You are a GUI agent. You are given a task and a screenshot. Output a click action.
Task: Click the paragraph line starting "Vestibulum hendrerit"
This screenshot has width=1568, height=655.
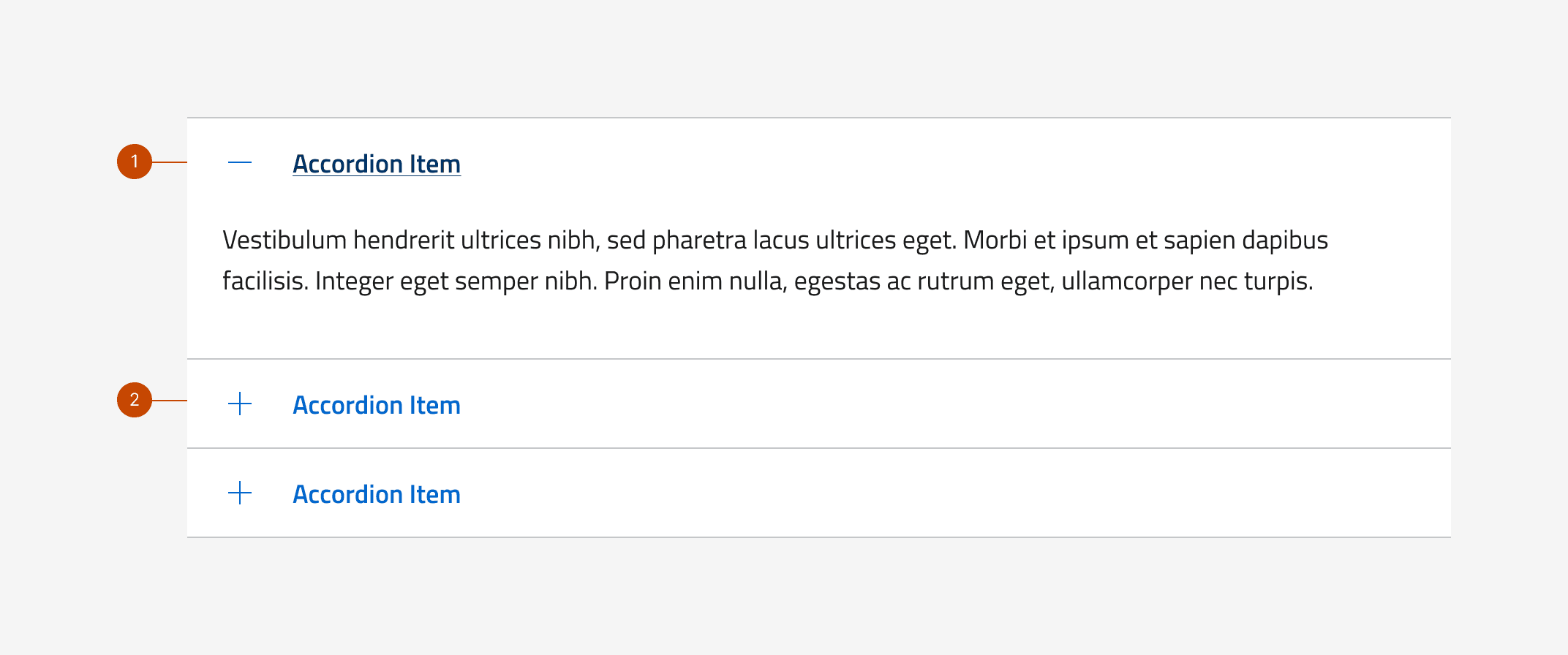click(775, 240)
